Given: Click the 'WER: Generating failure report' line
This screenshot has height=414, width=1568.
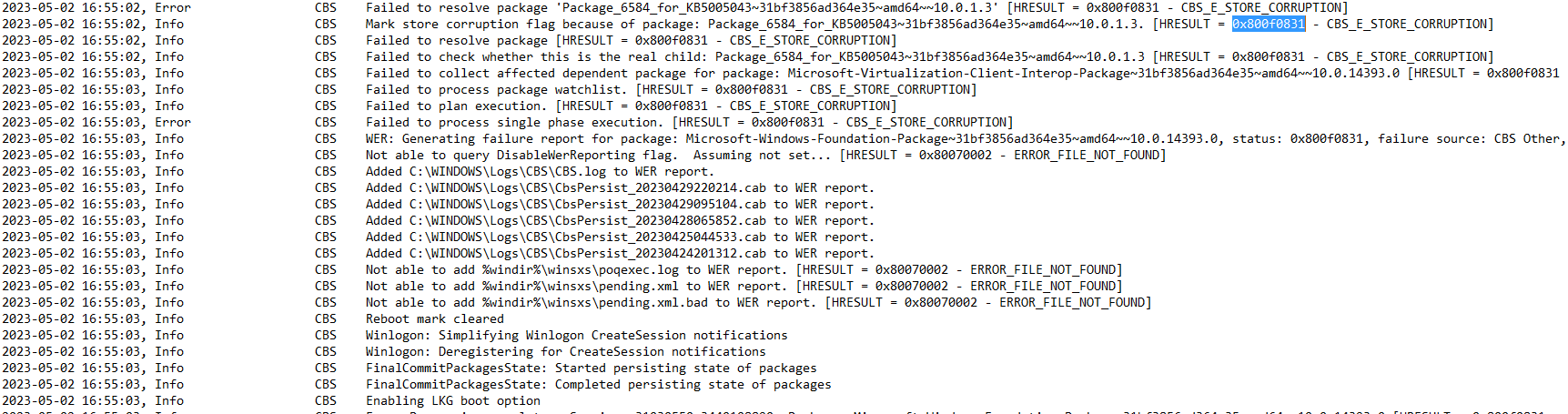Looking at the screenshot, I should point(966,138).
